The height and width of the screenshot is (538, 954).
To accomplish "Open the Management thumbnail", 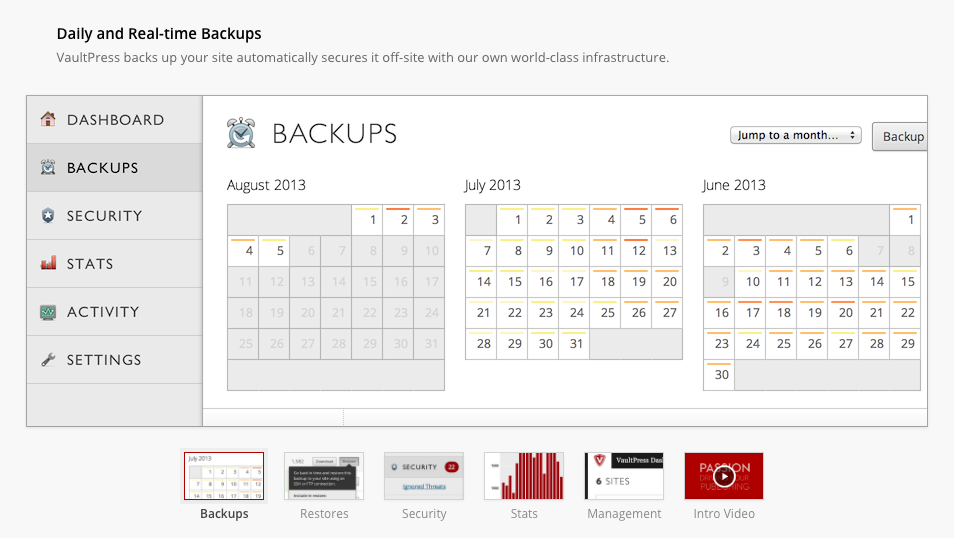I will pos(624,476).
